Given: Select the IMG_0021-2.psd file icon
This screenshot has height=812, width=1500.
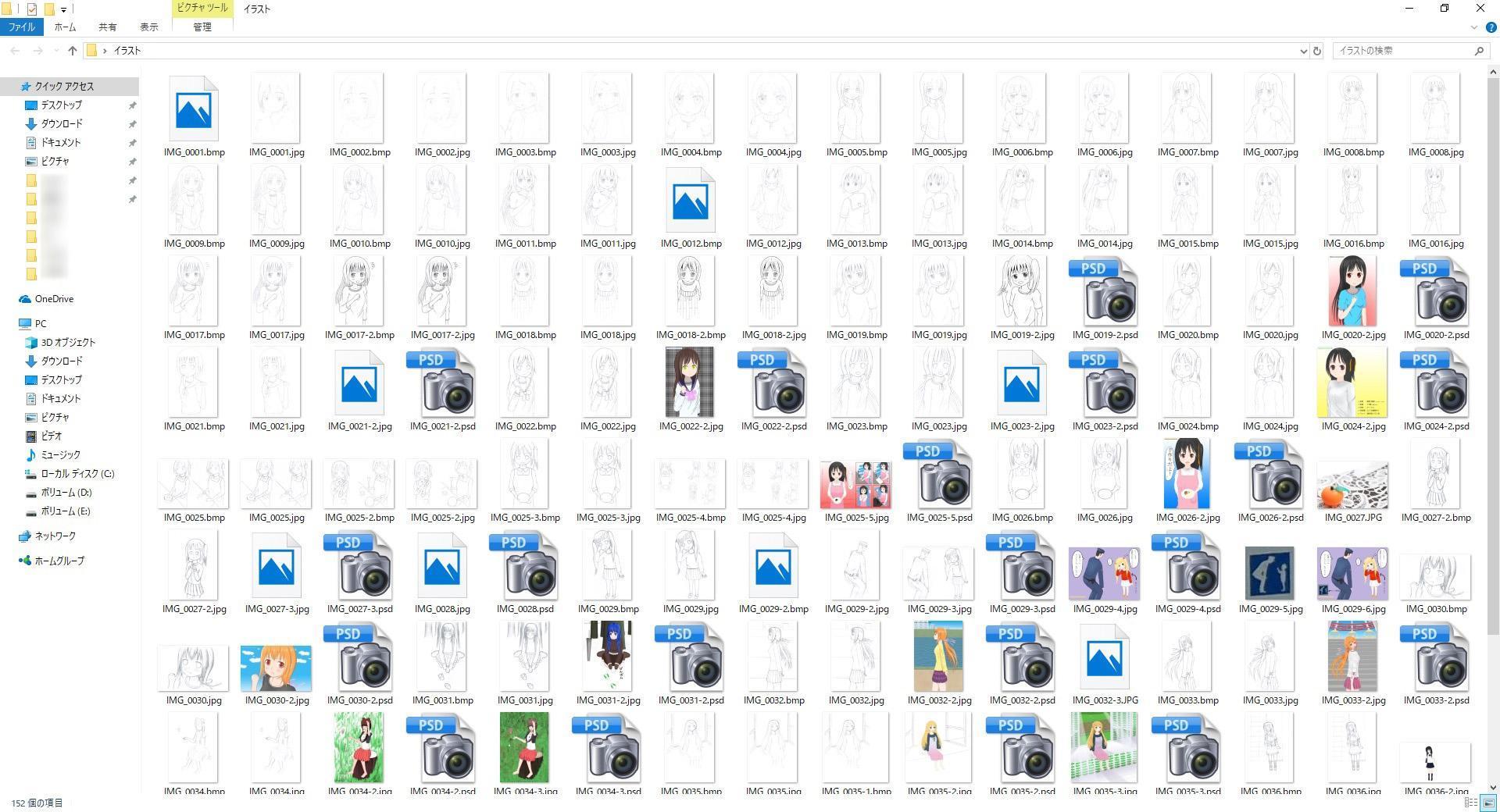Looking at the screenshot, I should [x=442, y=383].
